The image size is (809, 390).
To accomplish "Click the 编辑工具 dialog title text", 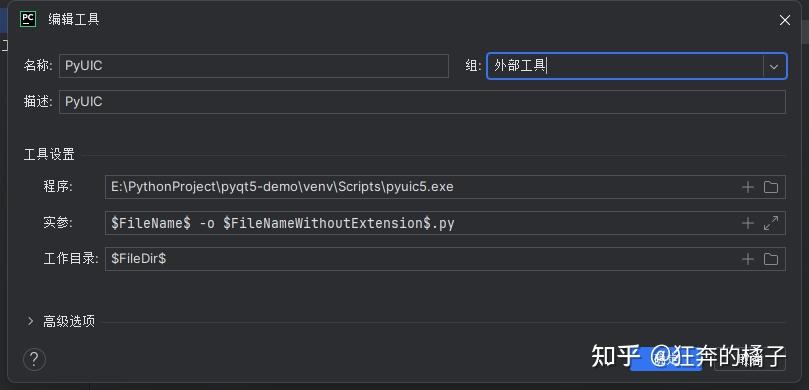I will click(74, 20).
